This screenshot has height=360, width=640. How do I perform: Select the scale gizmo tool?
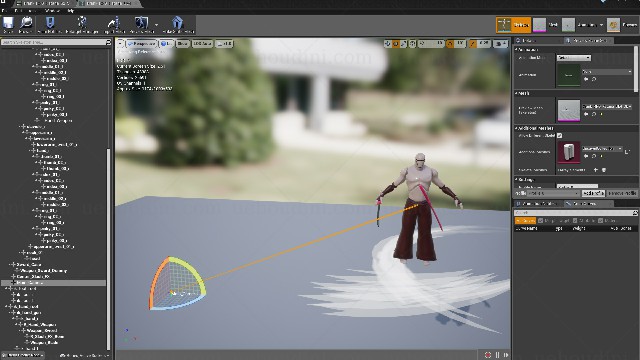403,43
